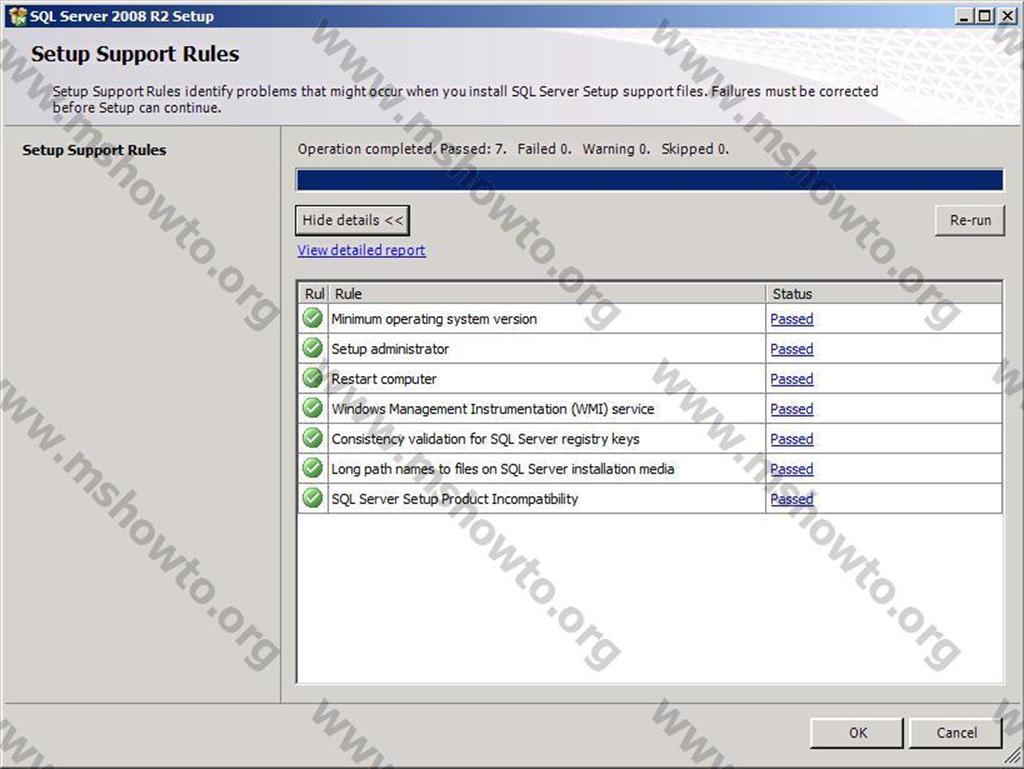Select 'SQL Server Setup Product Incompatibility' rule text
The width and height of the screenshot is (1024, 769).
[x=455, y=499]
